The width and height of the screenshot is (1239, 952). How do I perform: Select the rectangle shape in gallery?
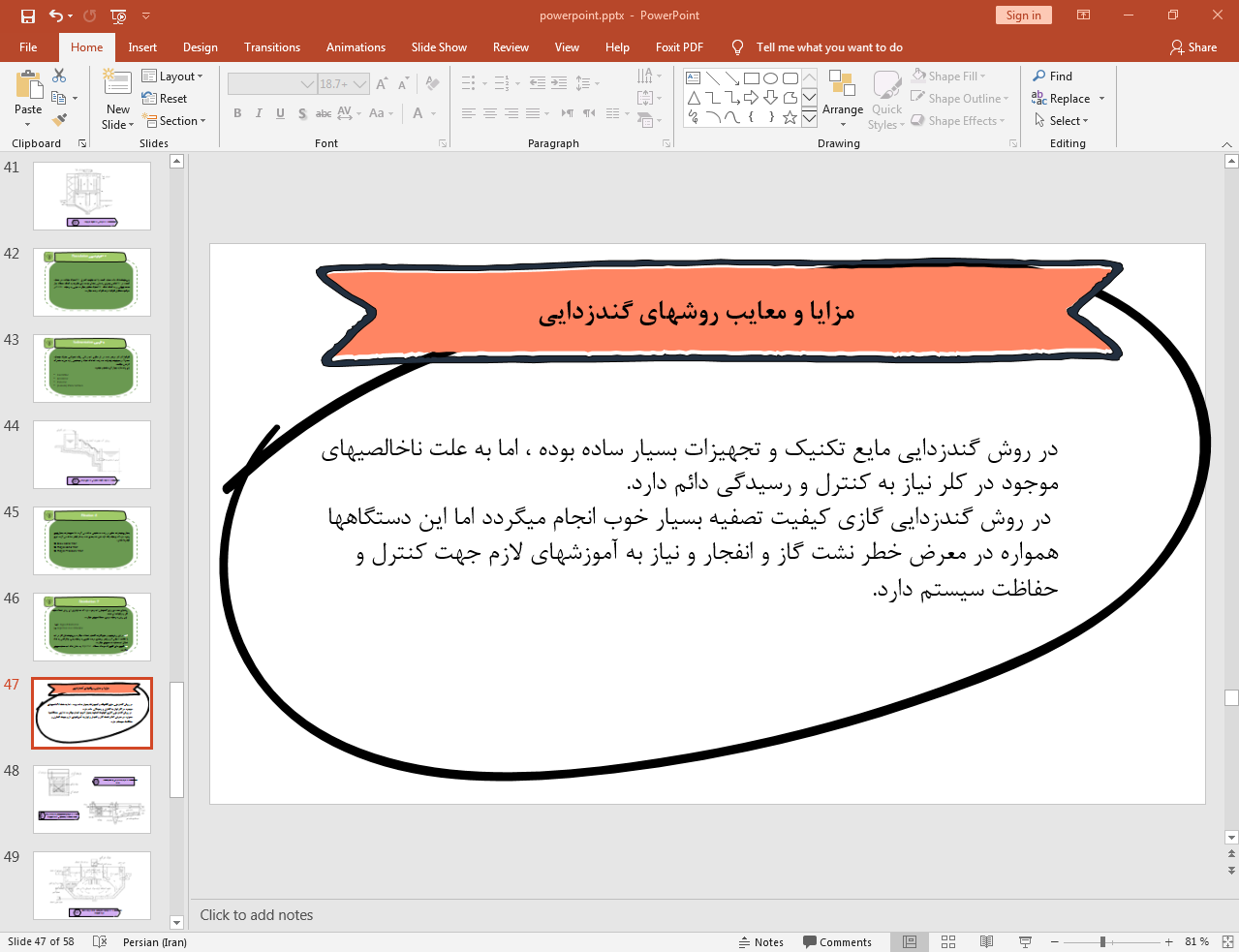tap(751, 78)
